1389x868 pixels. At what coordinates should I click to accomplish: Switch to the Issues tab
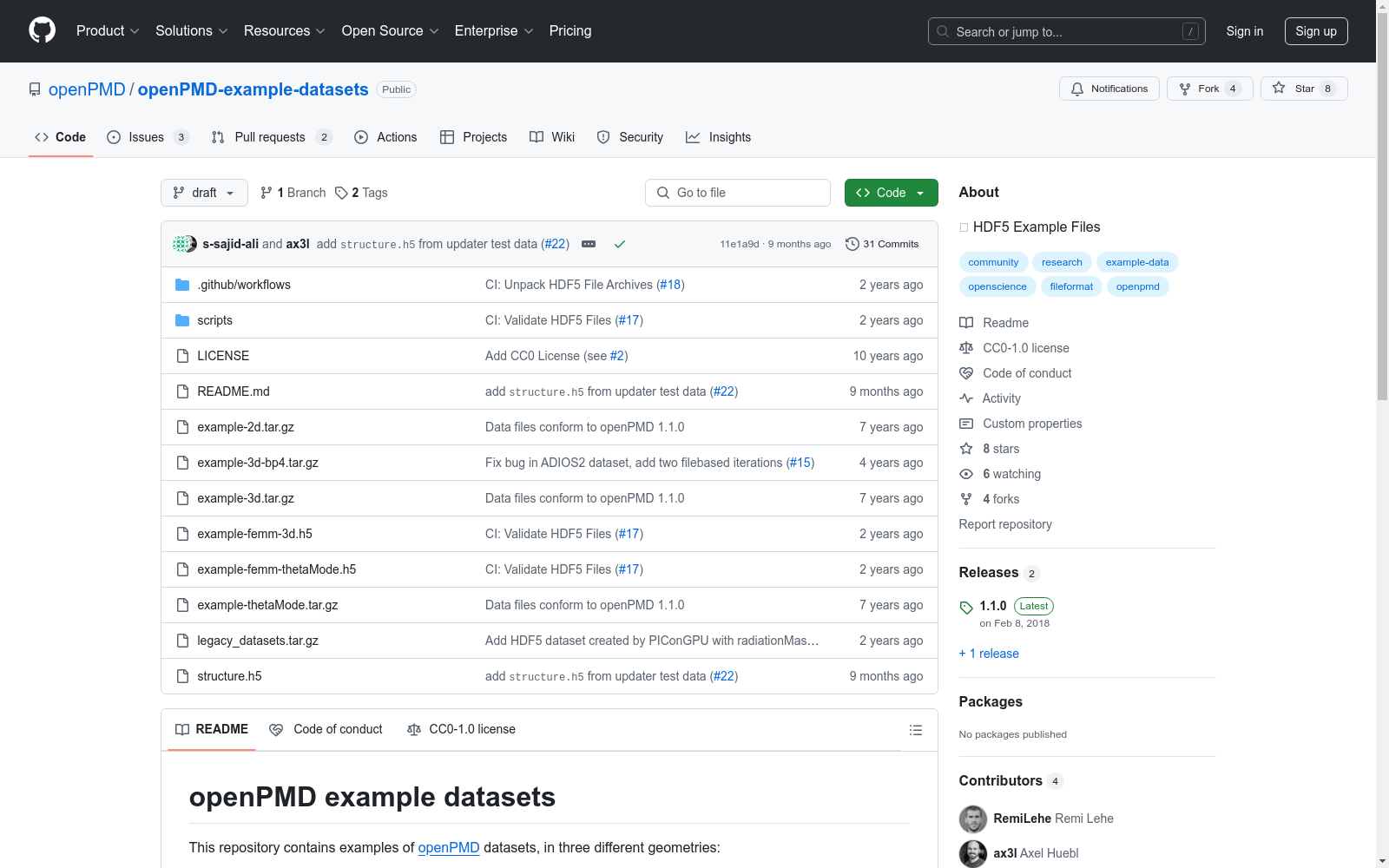tap(148, 137)
